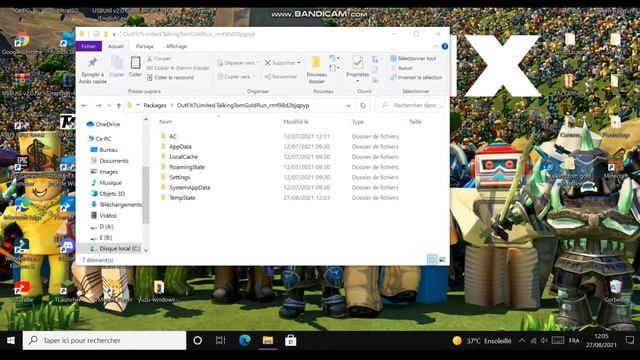Select Bureau in the navigation pane

pos(104,150)
